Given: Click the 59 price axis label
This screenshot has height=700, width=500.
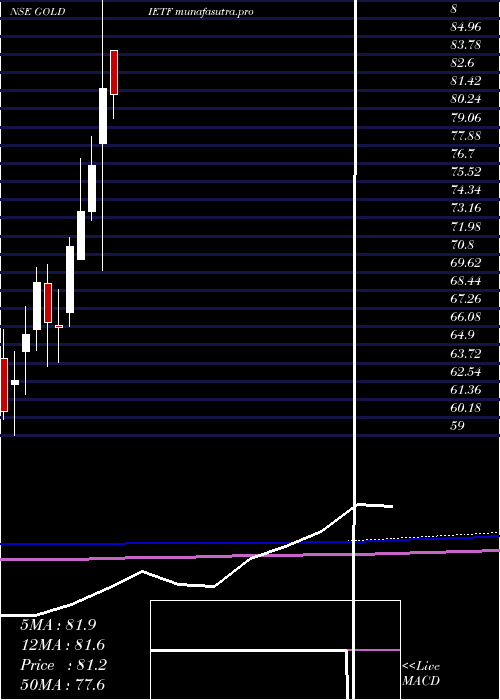Looking at the screenshot, I should pyautogui.click(x=458, y=426).
